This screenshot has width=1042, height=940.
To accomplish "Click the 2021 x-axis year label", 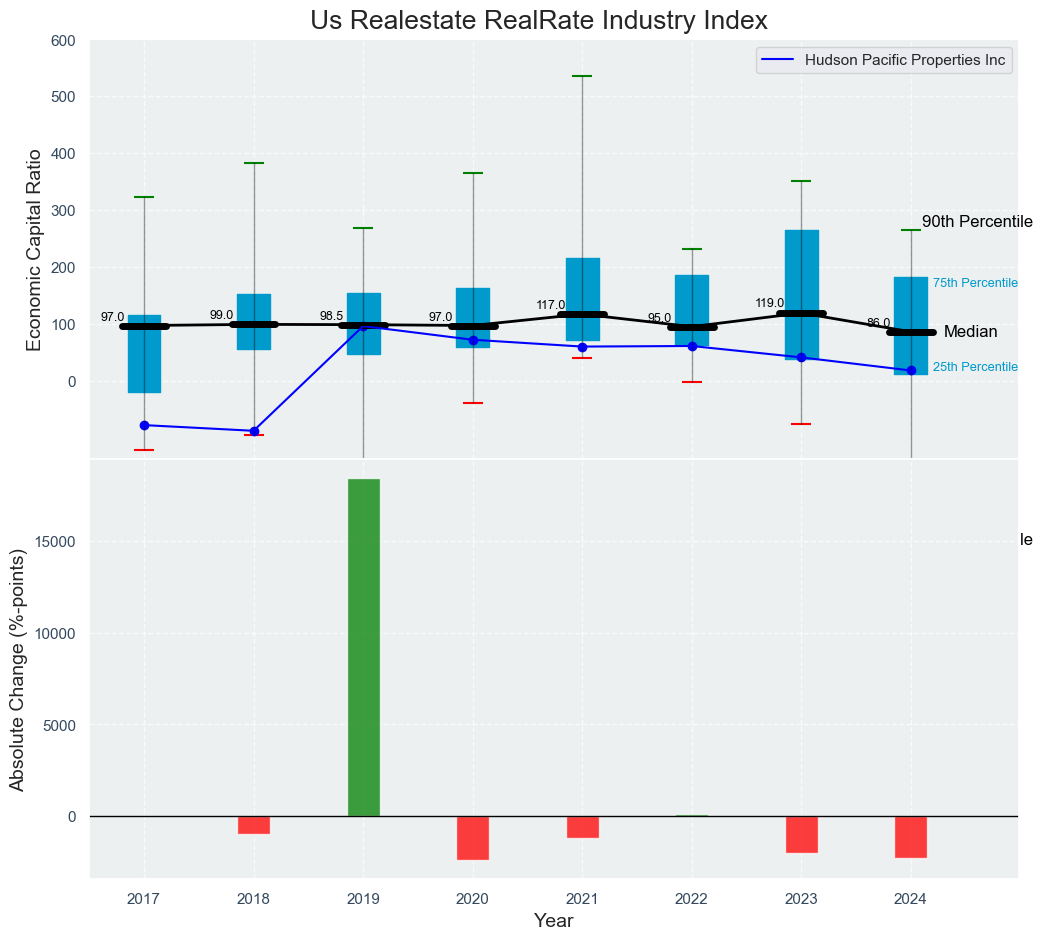I will pos(582,899).
